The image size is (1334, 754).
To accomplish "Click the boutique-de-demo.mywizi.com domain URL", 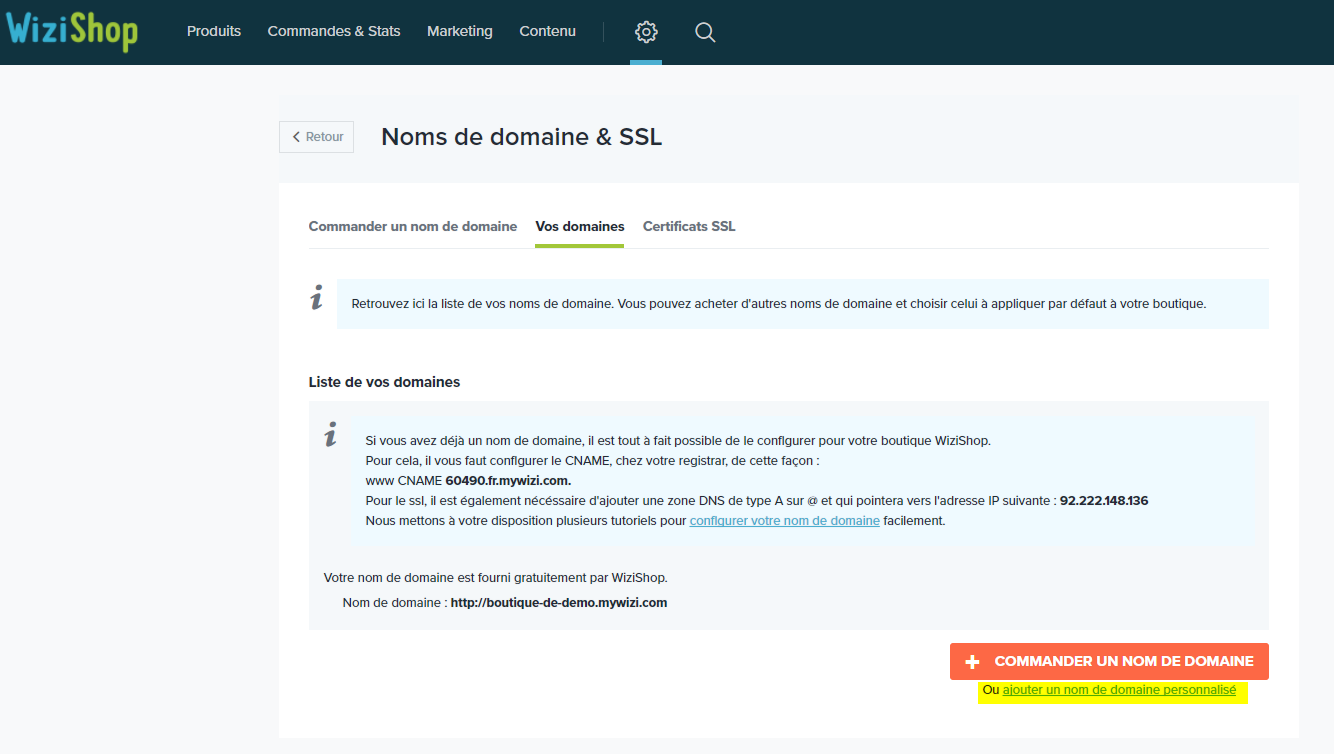I will tap(559, 603).
